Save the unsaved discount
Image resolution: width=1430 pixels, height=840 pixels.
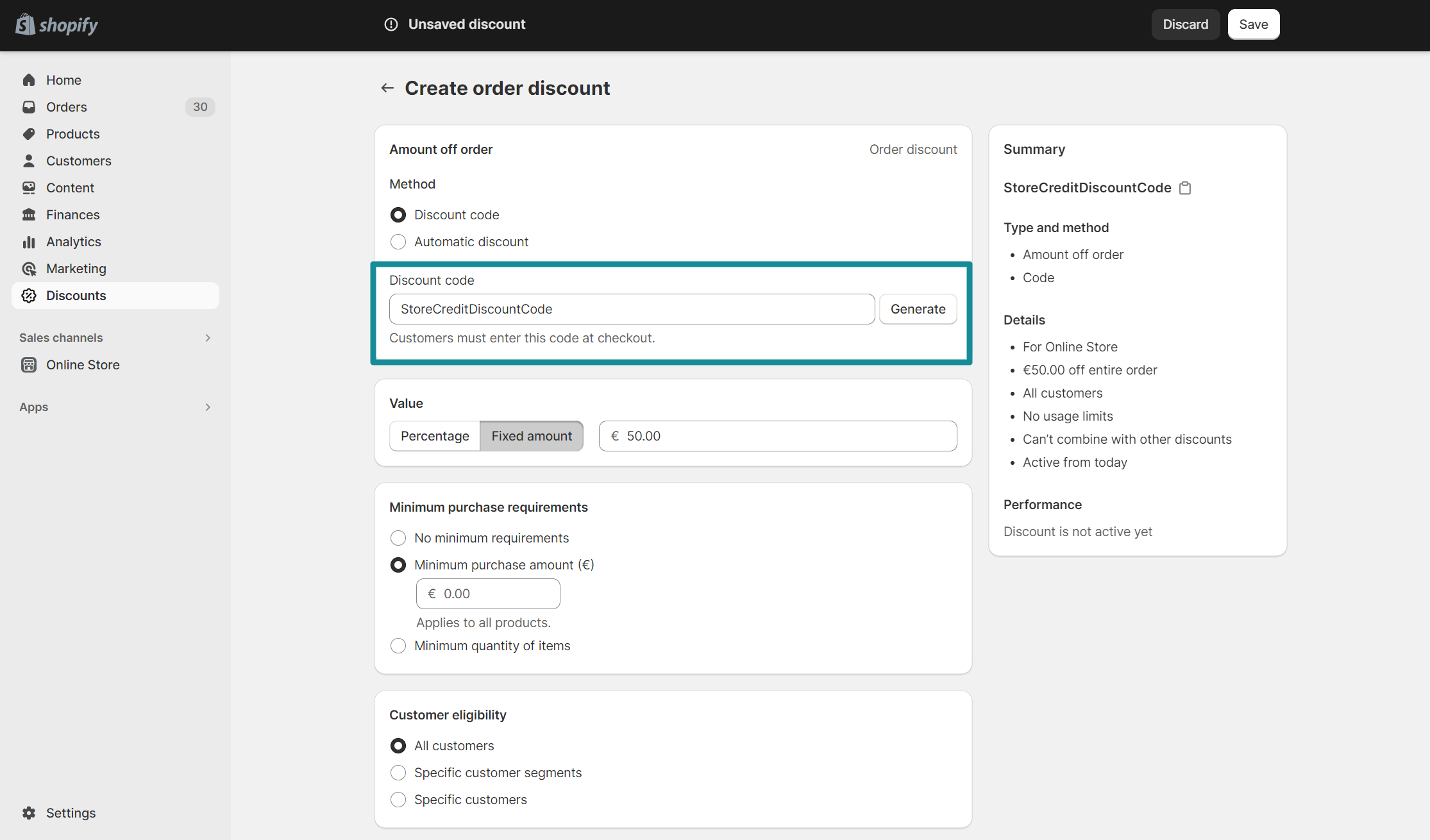pyautogui.click(x=1253, y=24)
